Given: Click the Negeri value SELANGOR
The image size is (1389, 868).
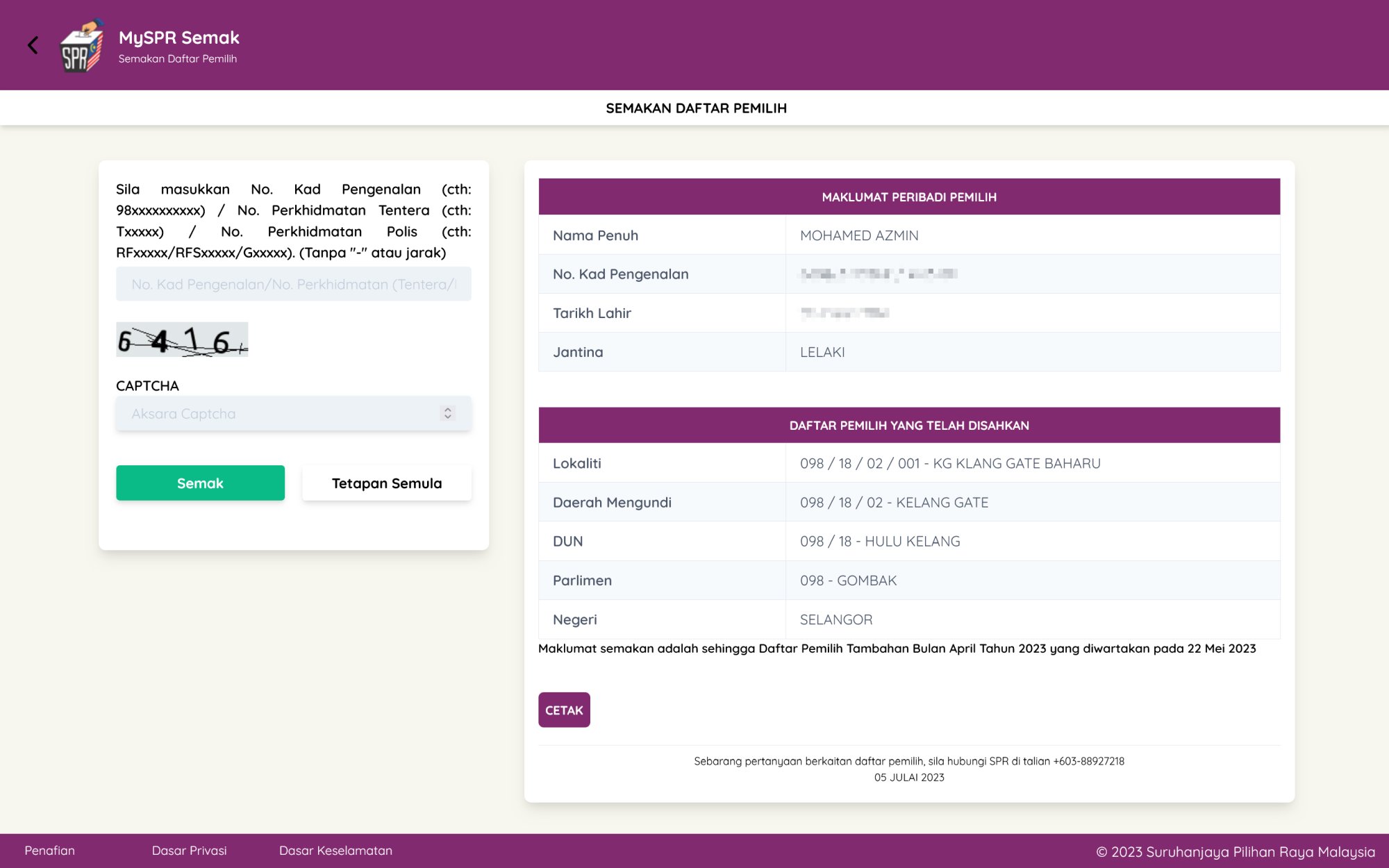Looking at the screenshot, I should point(835,619).
